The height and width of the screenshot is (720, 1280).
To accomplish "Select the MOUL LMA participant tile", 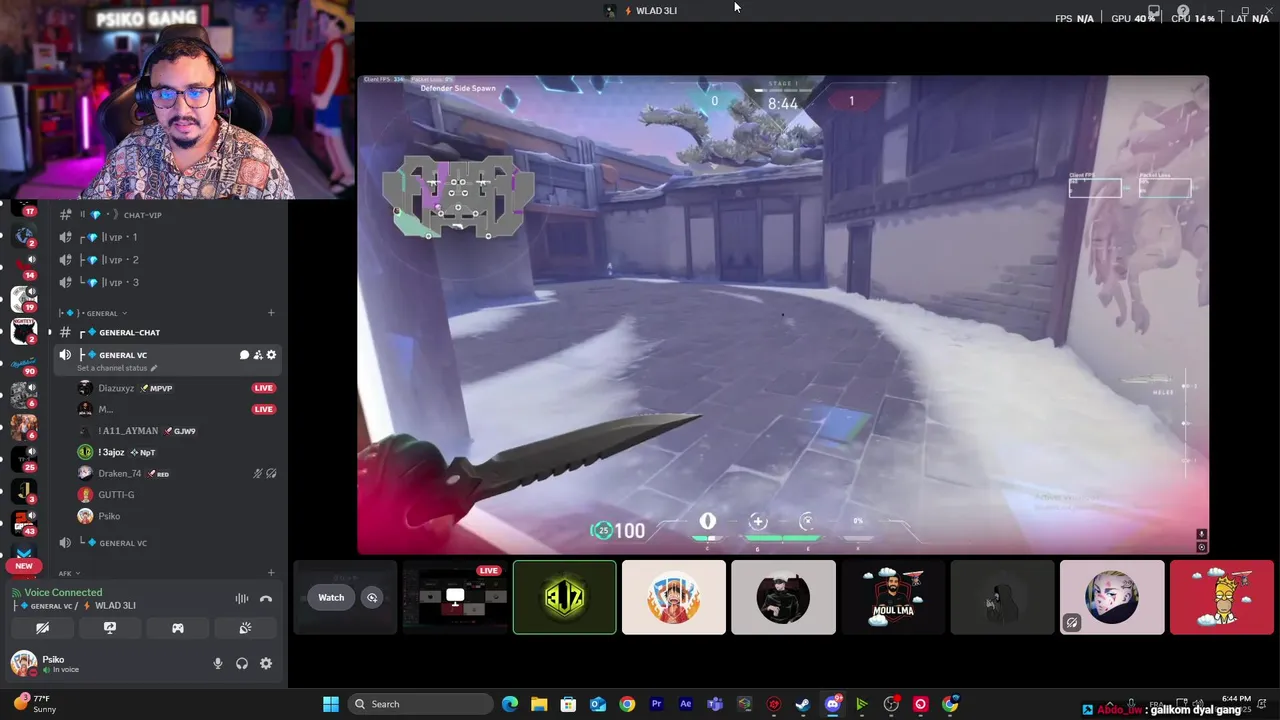I will click(893, 597).
